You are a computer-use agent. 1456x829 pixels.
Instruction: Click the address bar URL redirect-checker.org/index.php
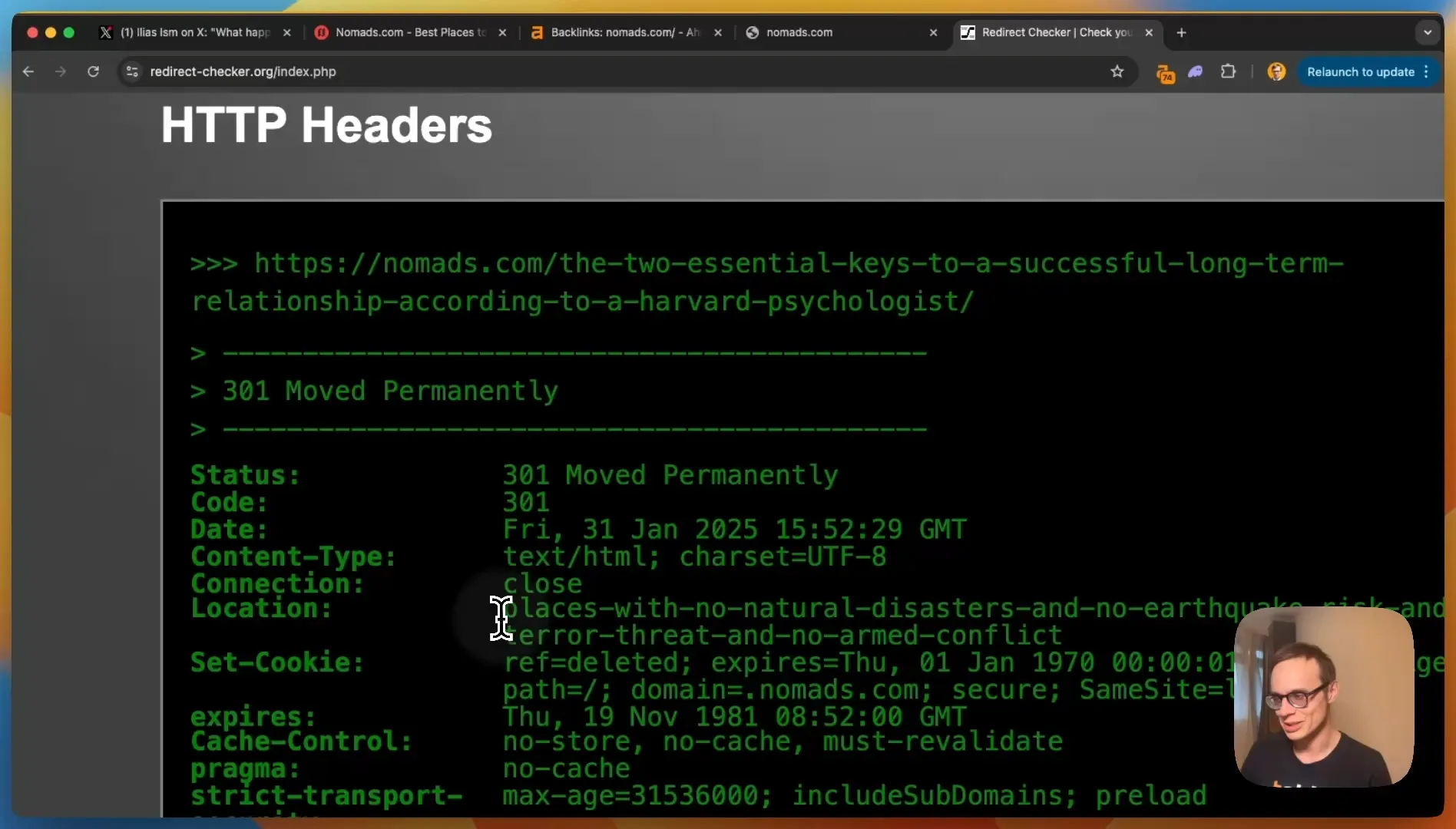pyautogui.click(x=243, y=71)
